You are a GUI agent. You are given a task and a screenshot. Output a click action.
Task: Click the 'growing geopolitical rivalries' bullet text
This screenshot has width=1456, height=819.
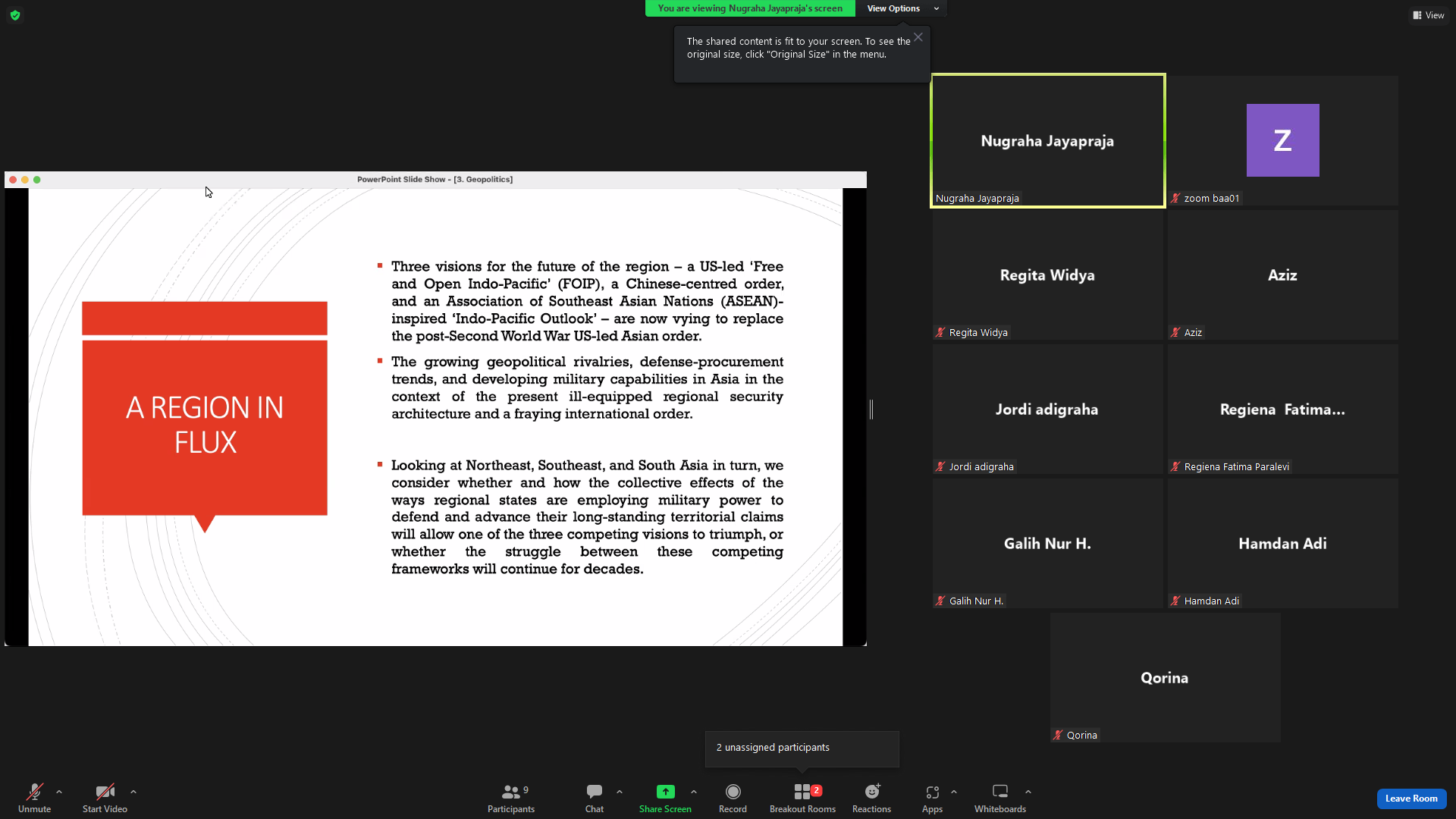coord(587,388)
